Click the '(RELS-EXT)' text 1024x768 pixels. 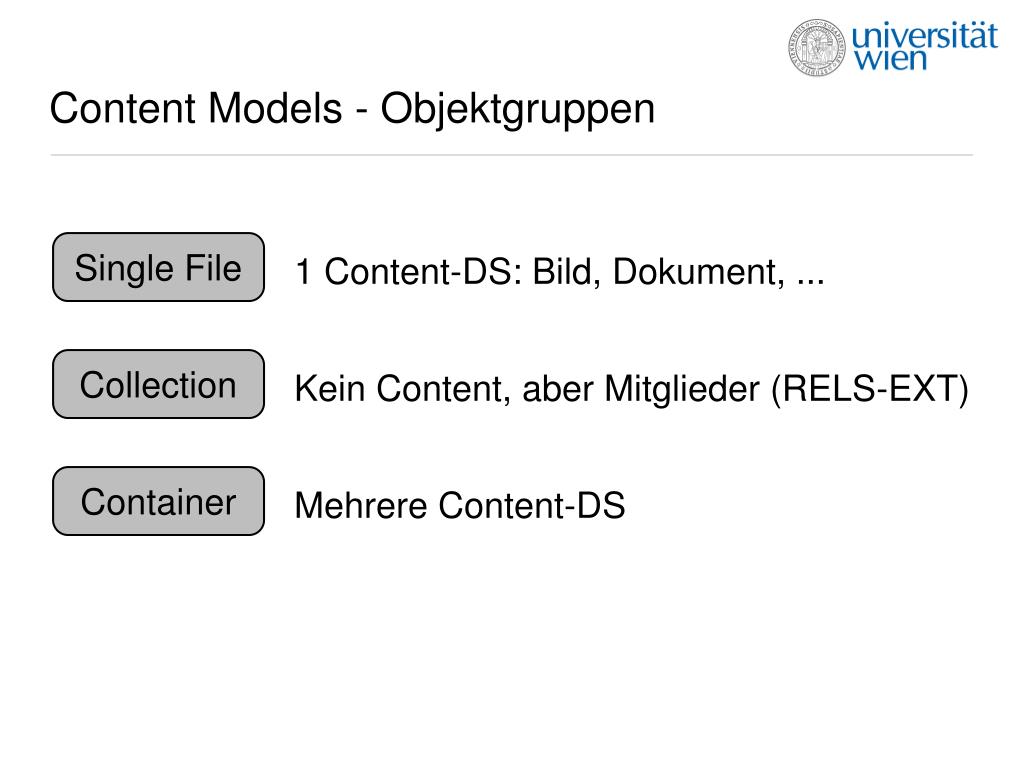pos(870,389)
